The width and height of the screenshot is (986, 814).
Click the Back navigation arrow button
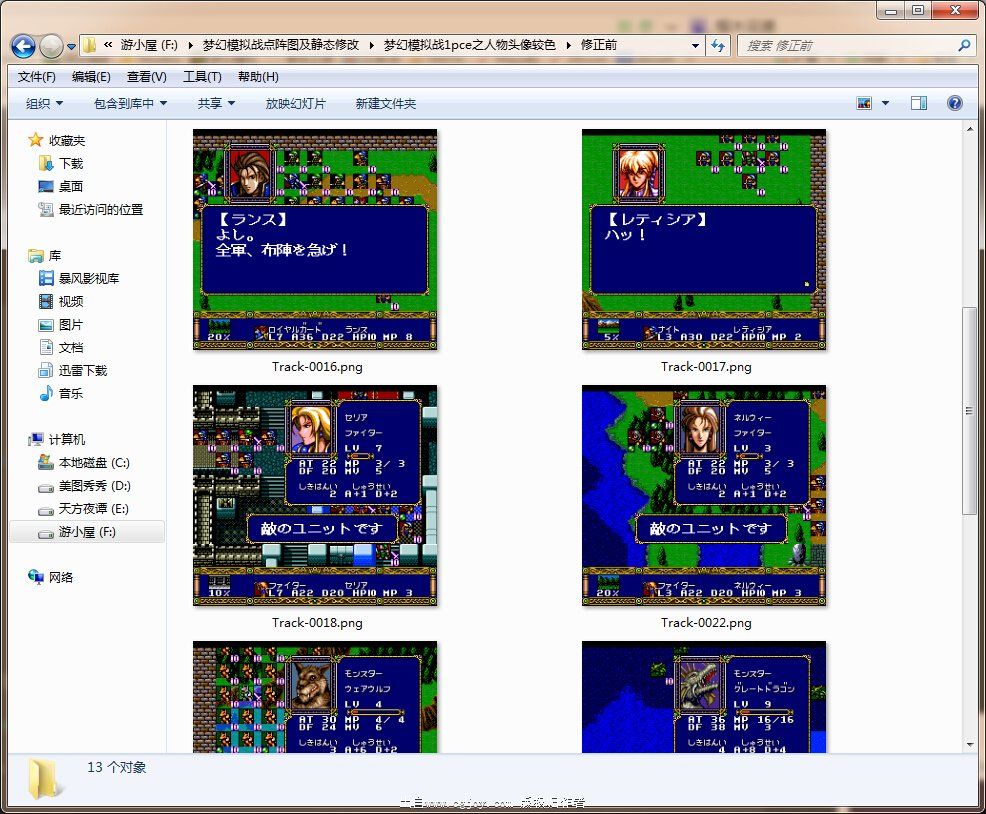(23, 46)
